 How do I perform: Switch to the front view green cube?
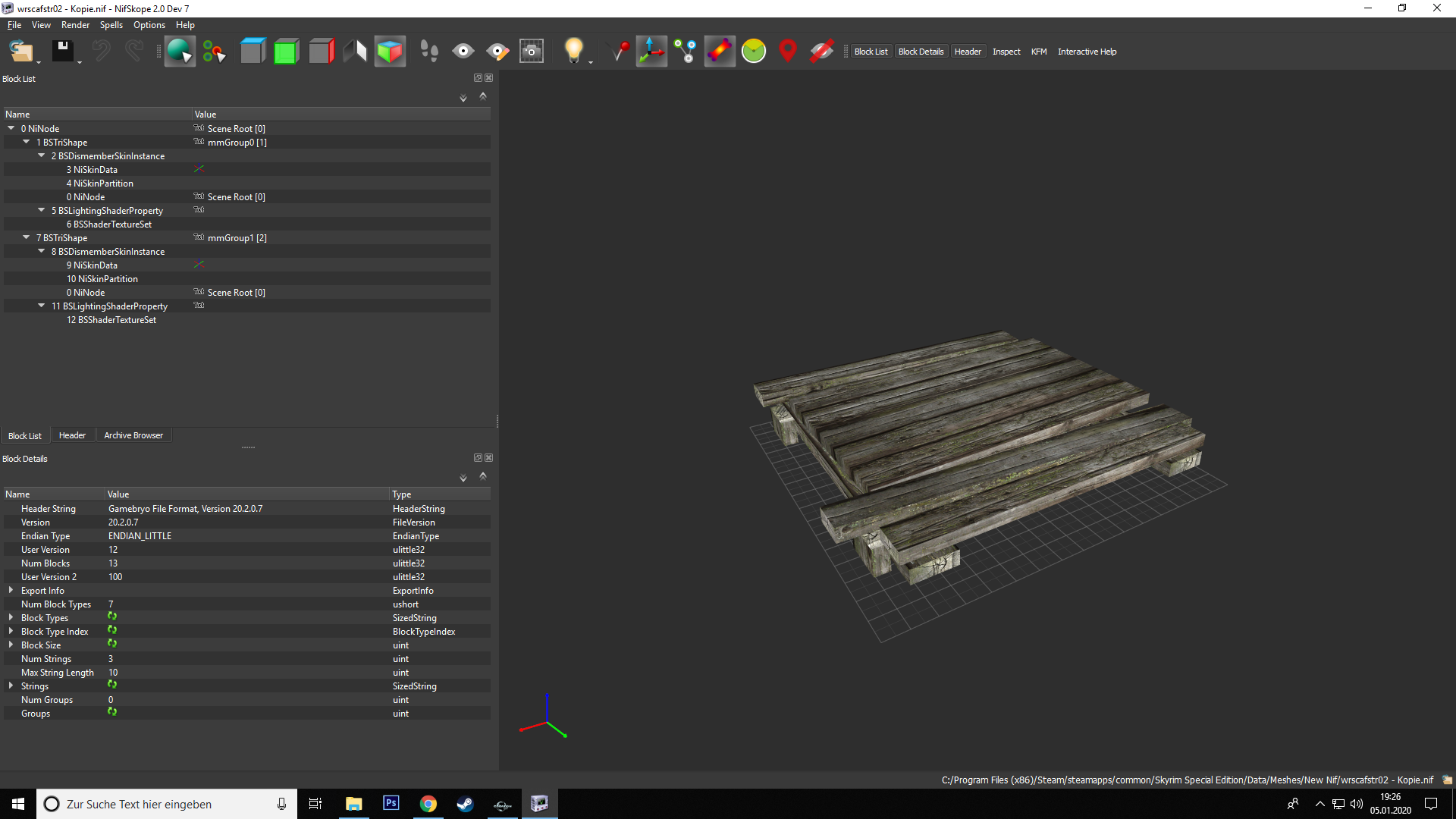pyautogui.click(x=286, y=52)
